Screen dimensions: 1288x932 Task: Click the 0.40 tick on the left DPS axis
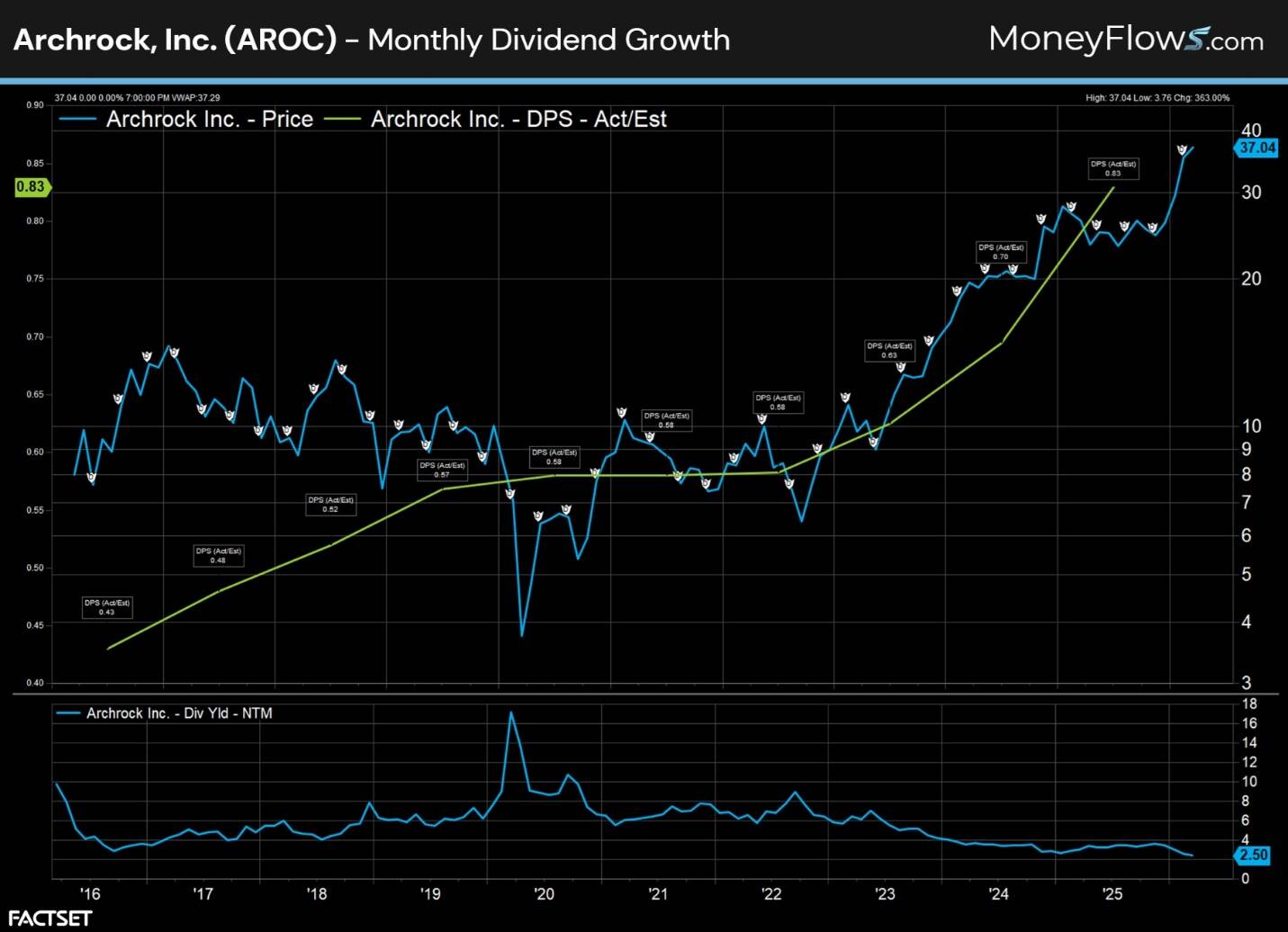coord(34,683)
